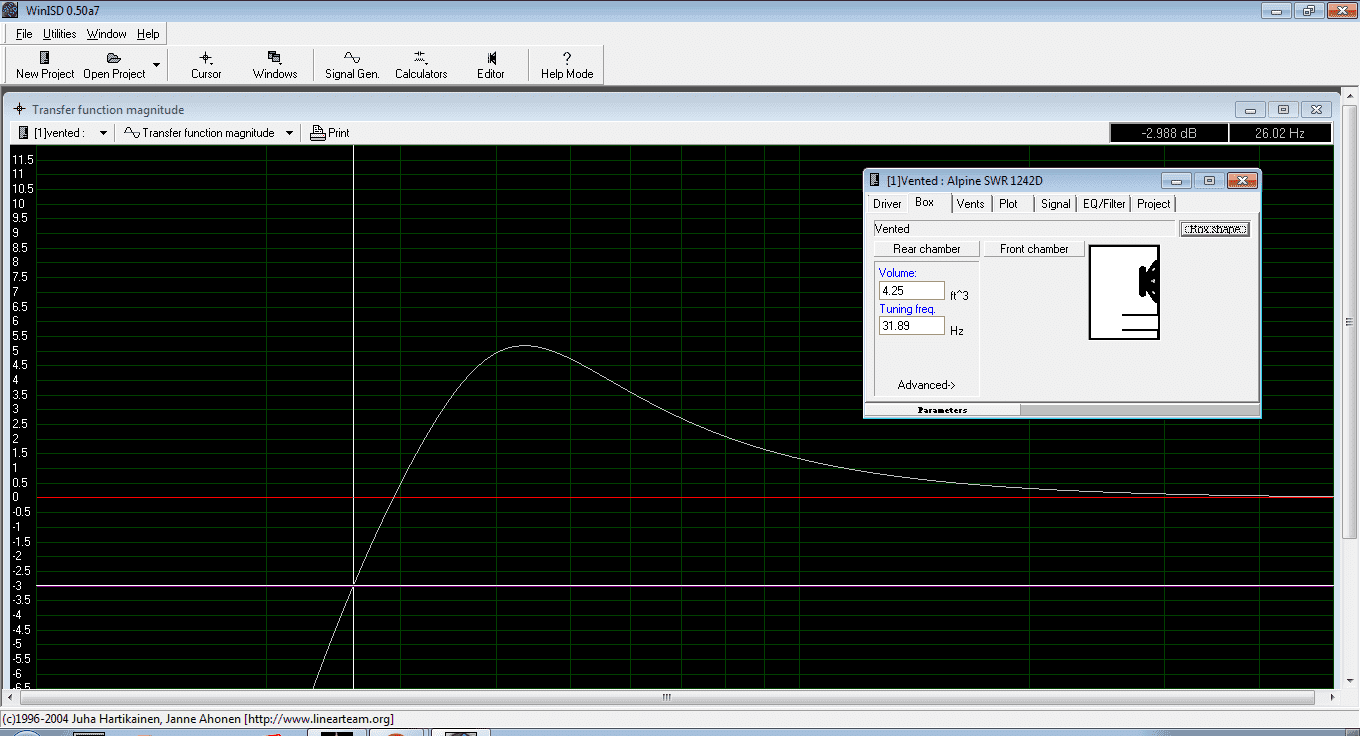
Task: Maximize the Transfer function magnitude window
Action: pos(1284,110)
